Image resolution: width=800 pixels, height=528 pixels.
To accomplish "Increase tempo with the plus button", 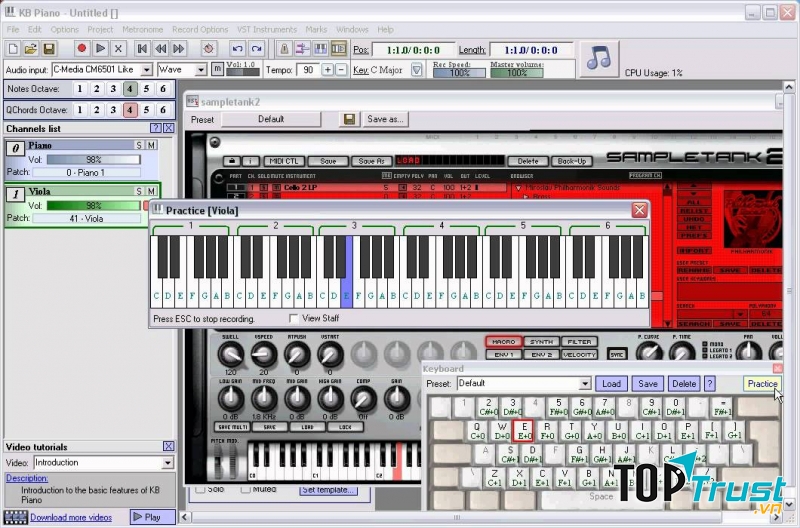I will (328, 70).
